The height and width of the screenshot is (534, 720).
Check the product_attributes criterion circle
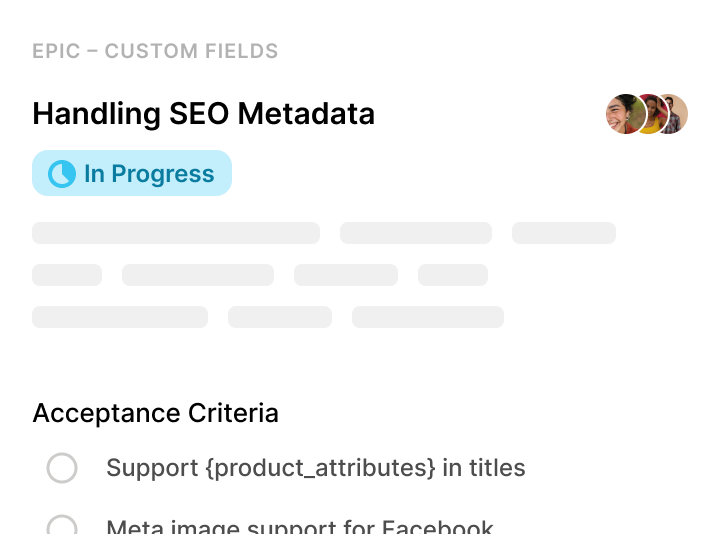coord(62,468)
